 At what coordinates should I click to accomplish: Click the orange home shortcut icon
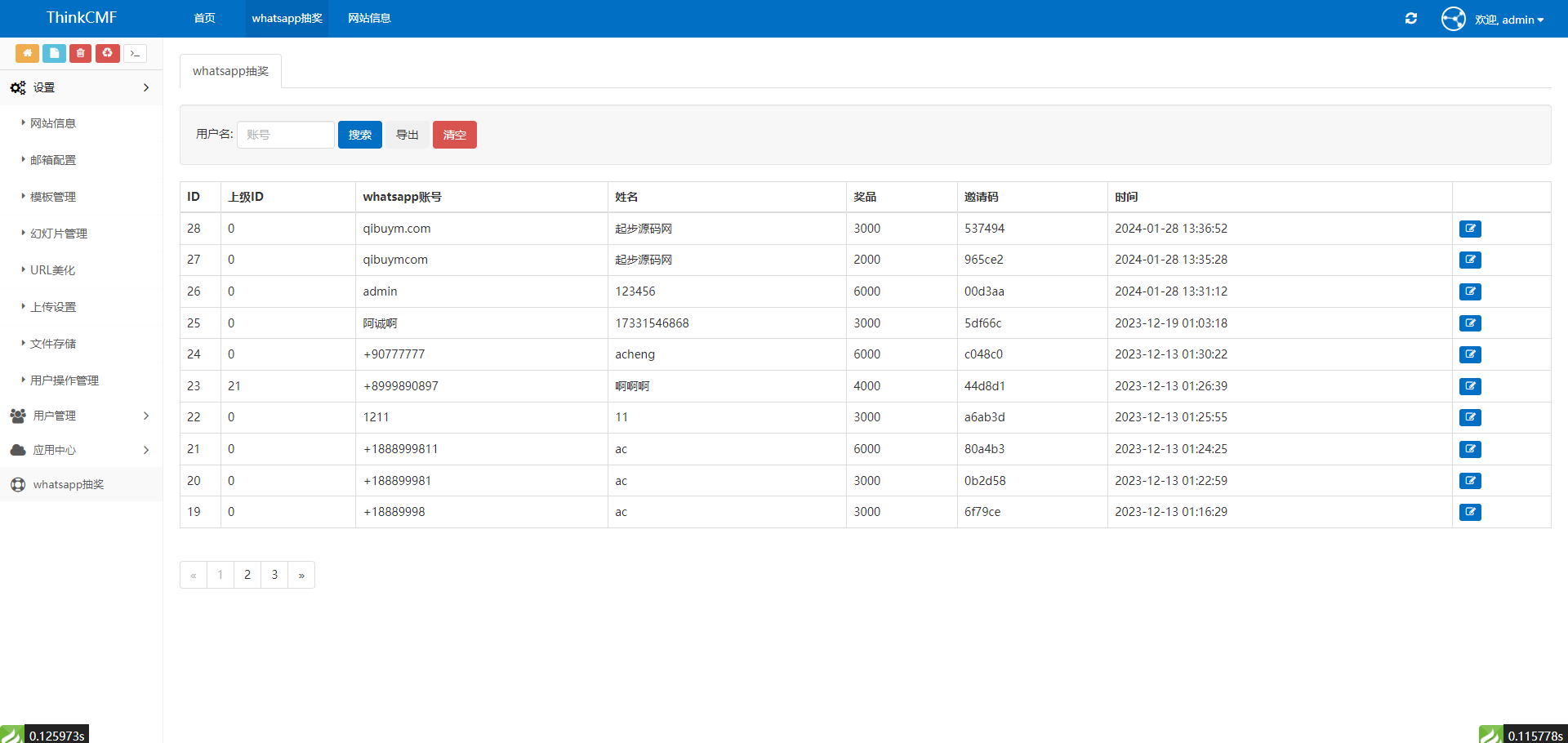click(x=27, y=53)
